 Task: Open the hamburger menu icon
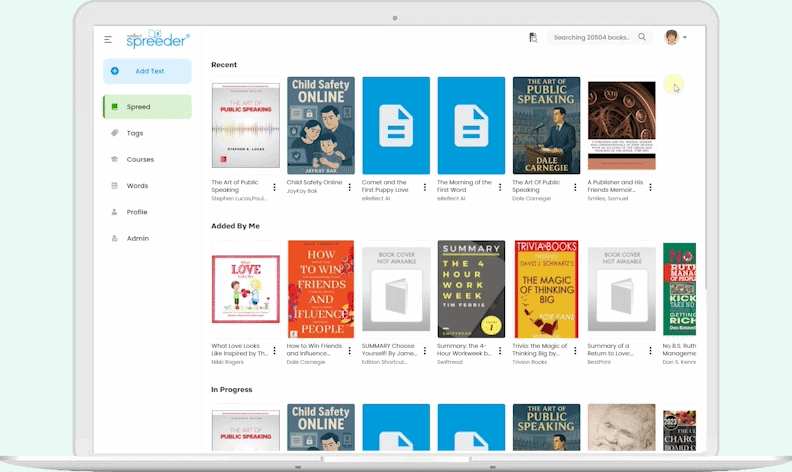tap(108, 39)
